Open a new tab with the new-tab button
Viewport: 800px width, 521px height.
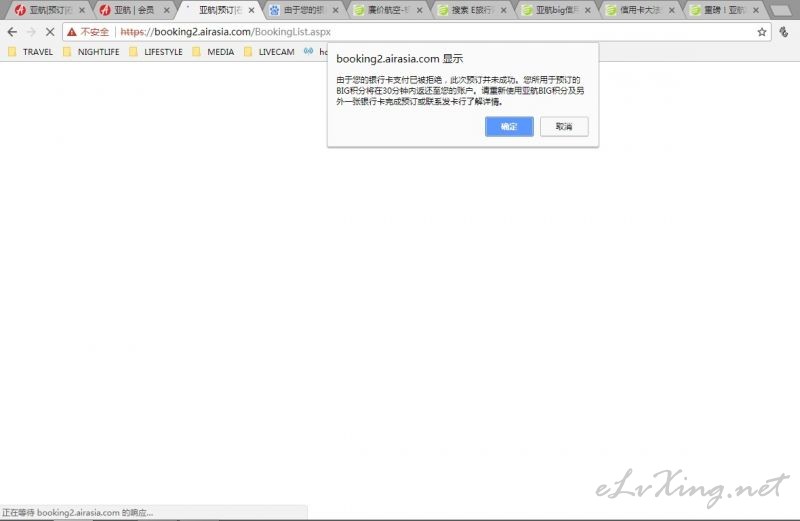[781, 10]
